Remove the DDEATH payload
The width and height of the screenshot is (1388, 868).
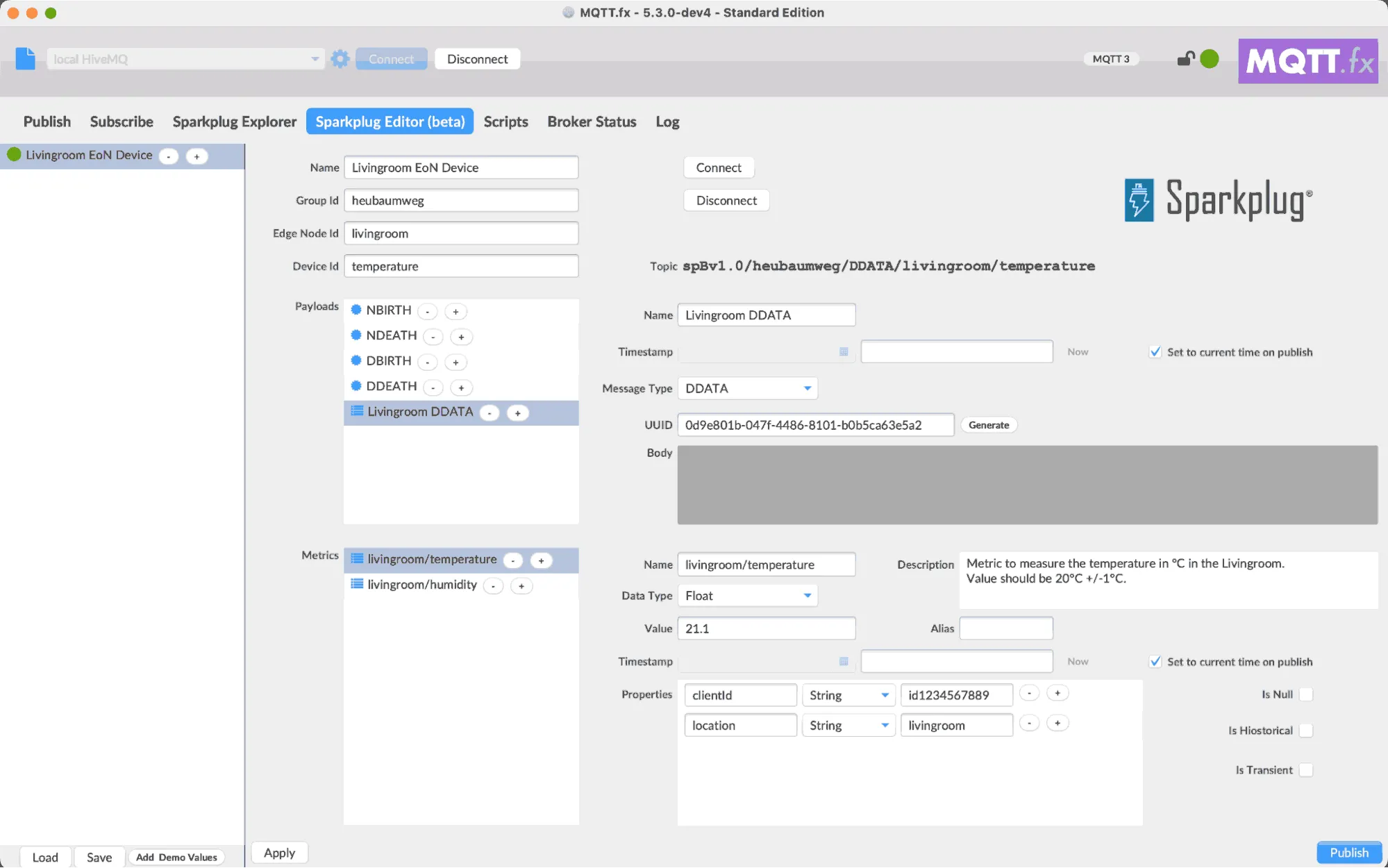(433, 387)
